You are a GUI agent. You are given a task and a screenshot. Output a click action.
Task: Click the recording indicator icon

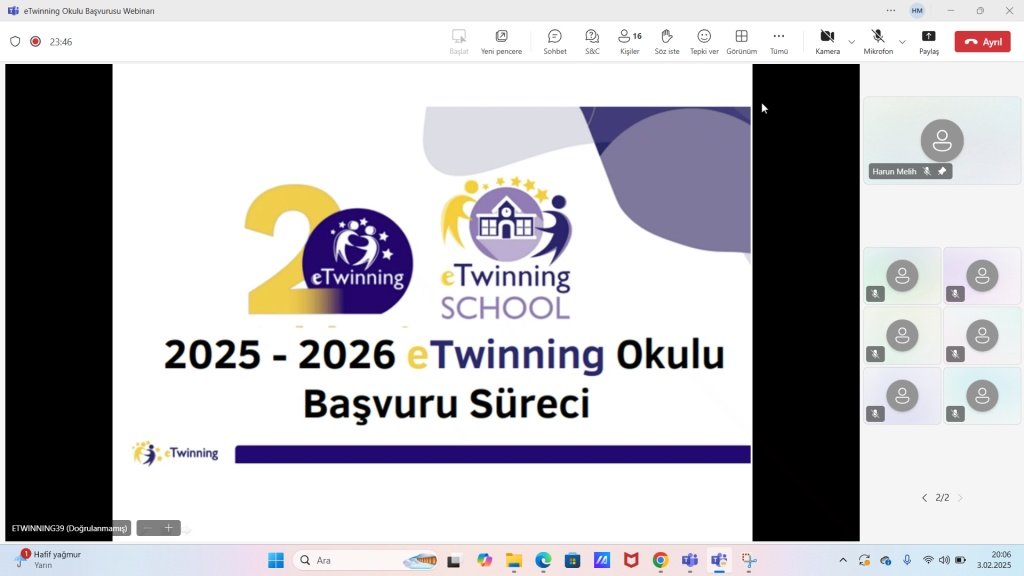tap(35, 41)
